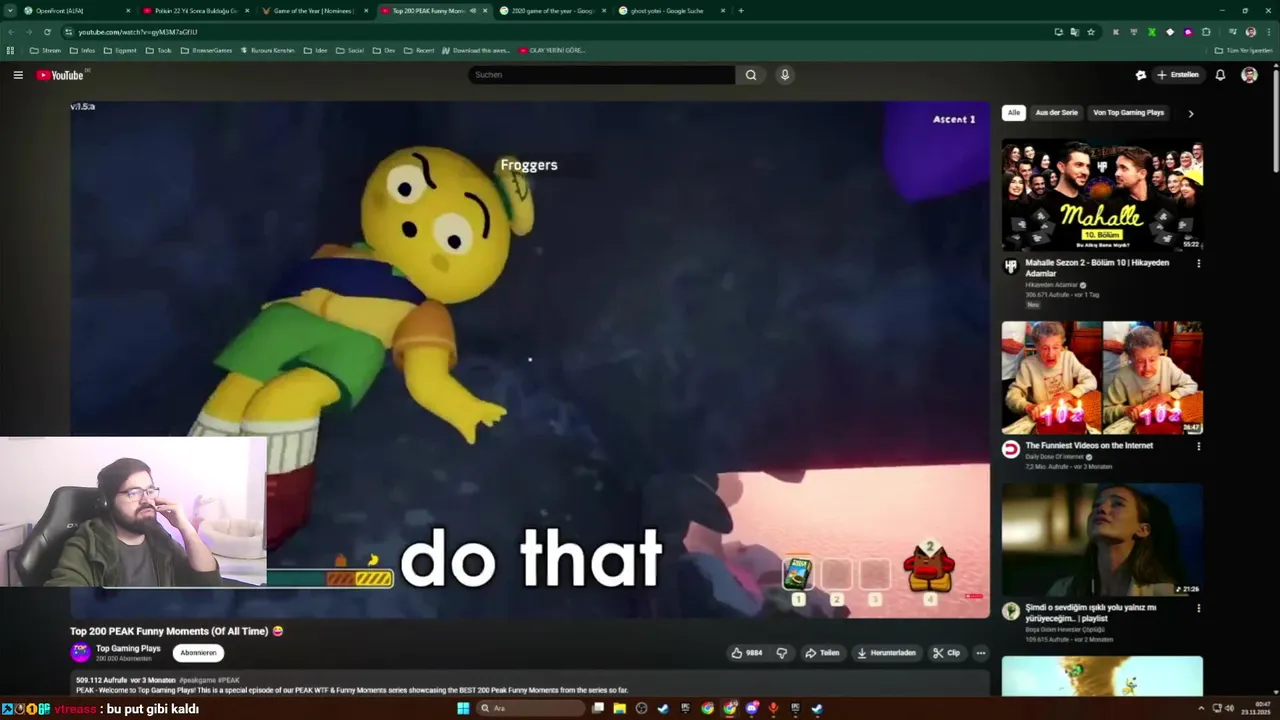Start voice search with the microphone icon
Screen dimensions: 1280x720
point(785,75)
